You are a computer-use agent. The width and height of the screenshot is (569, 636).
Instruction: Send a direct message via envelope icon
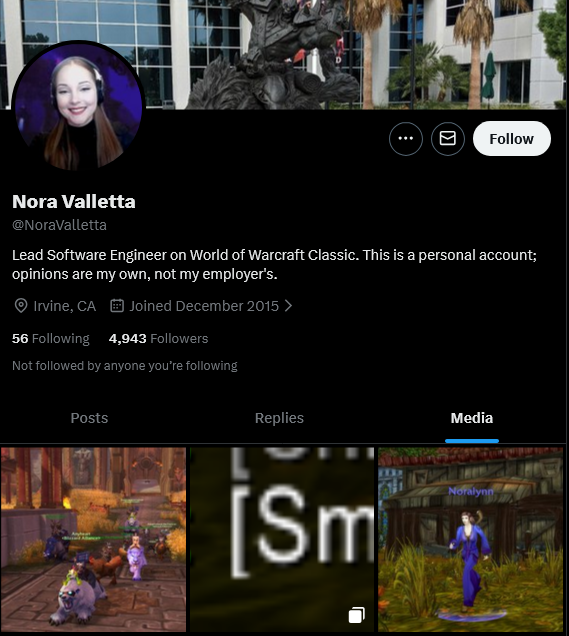pos(448,139)
